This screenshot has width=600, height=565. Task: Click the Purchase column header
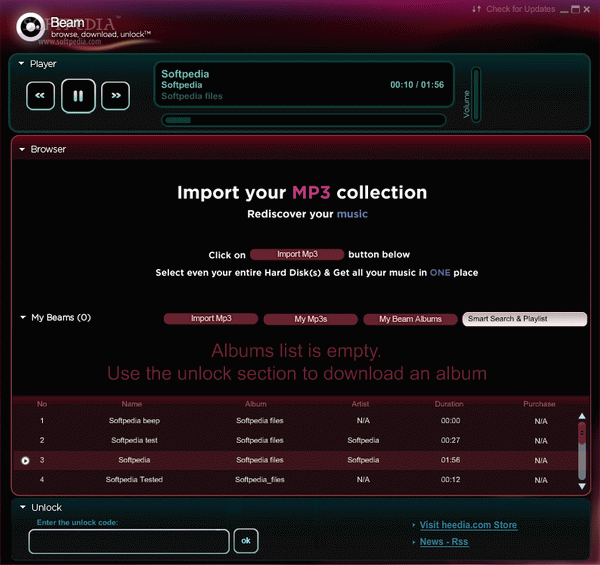539,404
